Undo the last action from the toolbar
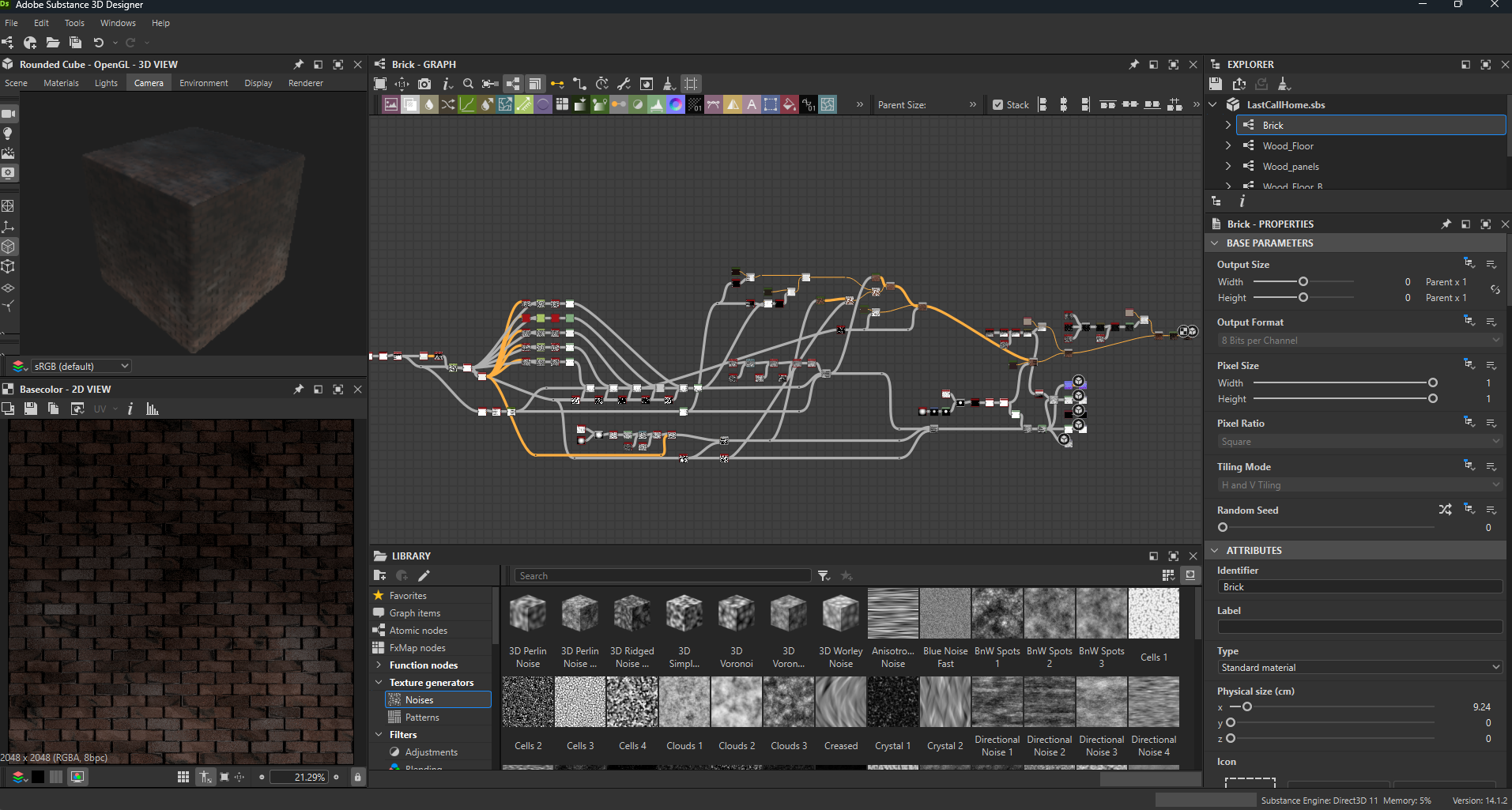This screenshot has width=1512, height=810. pos(99,43)
